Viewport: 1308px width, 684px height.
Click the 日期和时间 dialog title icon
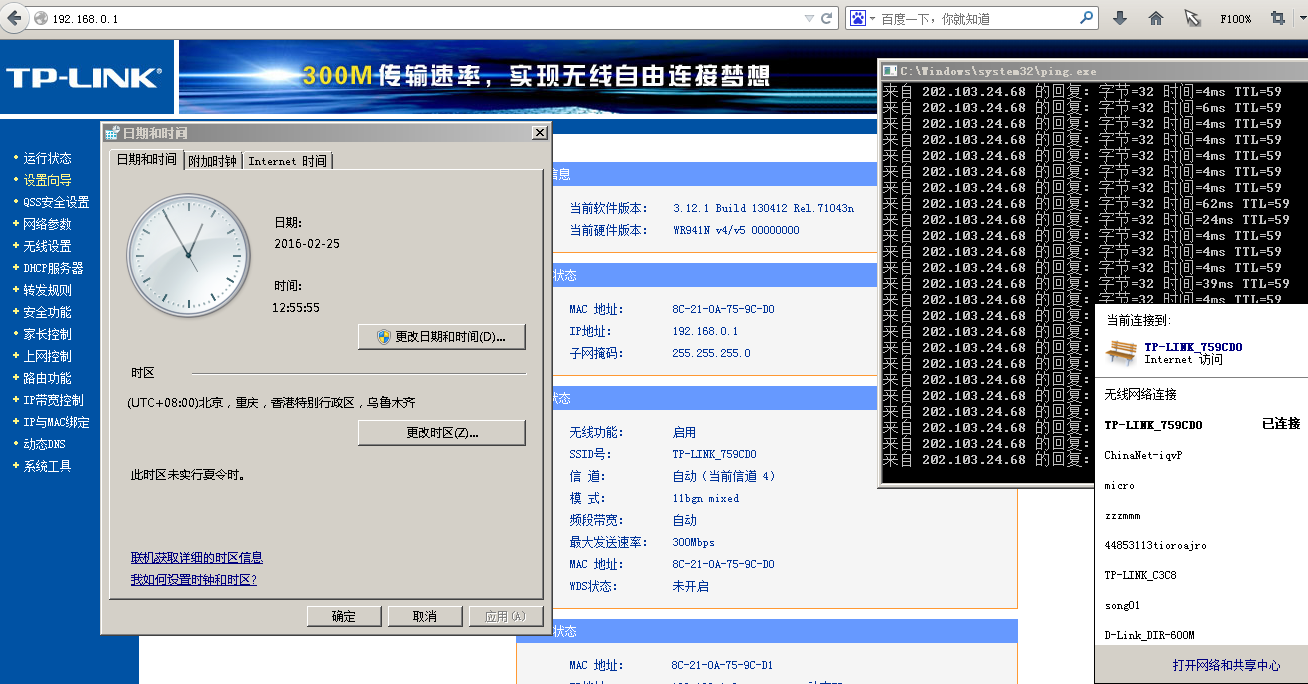coord(112,133)
